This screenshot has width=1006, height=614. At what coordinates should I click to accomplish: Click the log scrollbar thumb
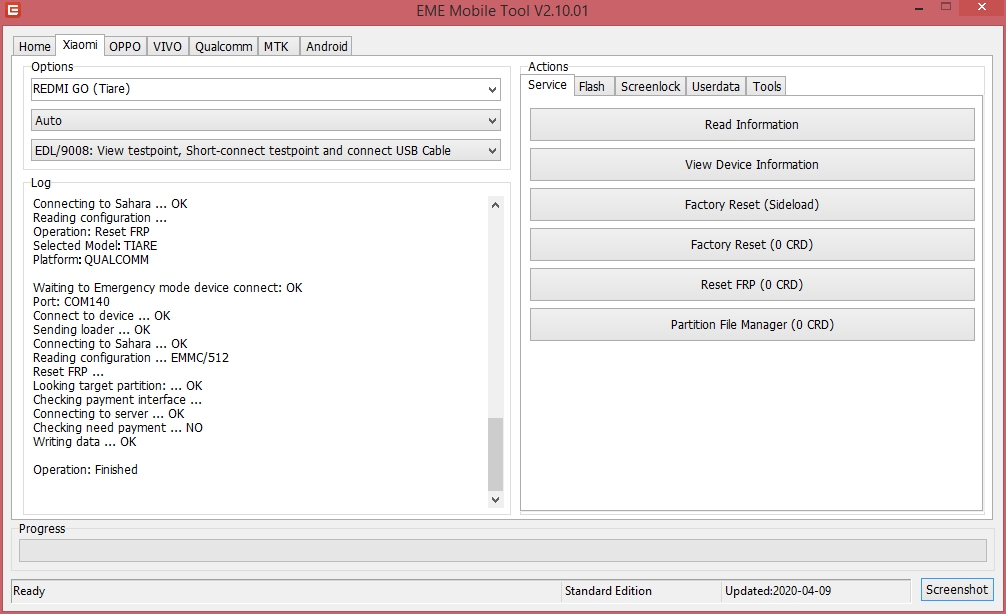[x=495, y=454]
